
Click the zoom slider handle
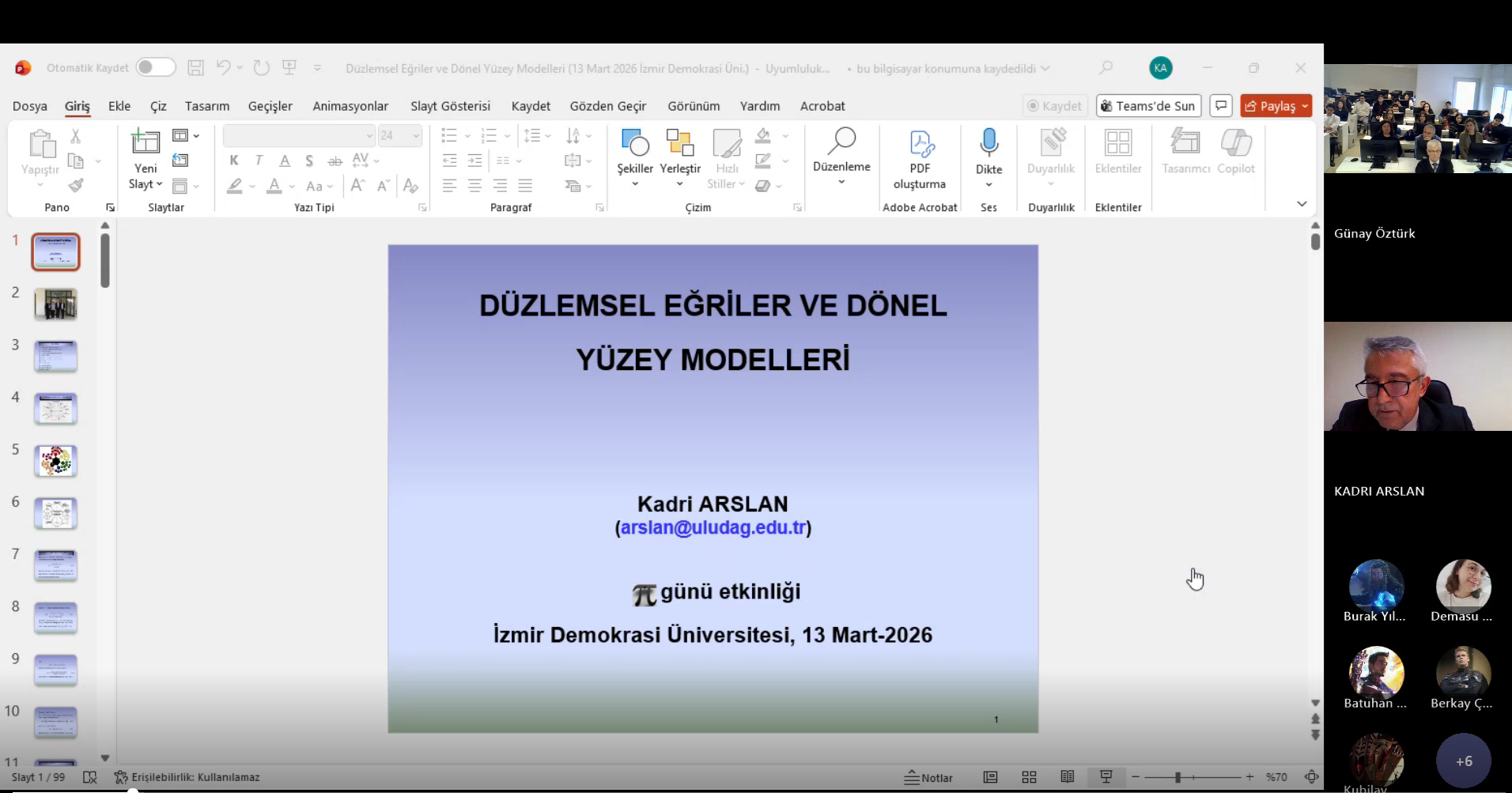click(x=1177, y=777)
